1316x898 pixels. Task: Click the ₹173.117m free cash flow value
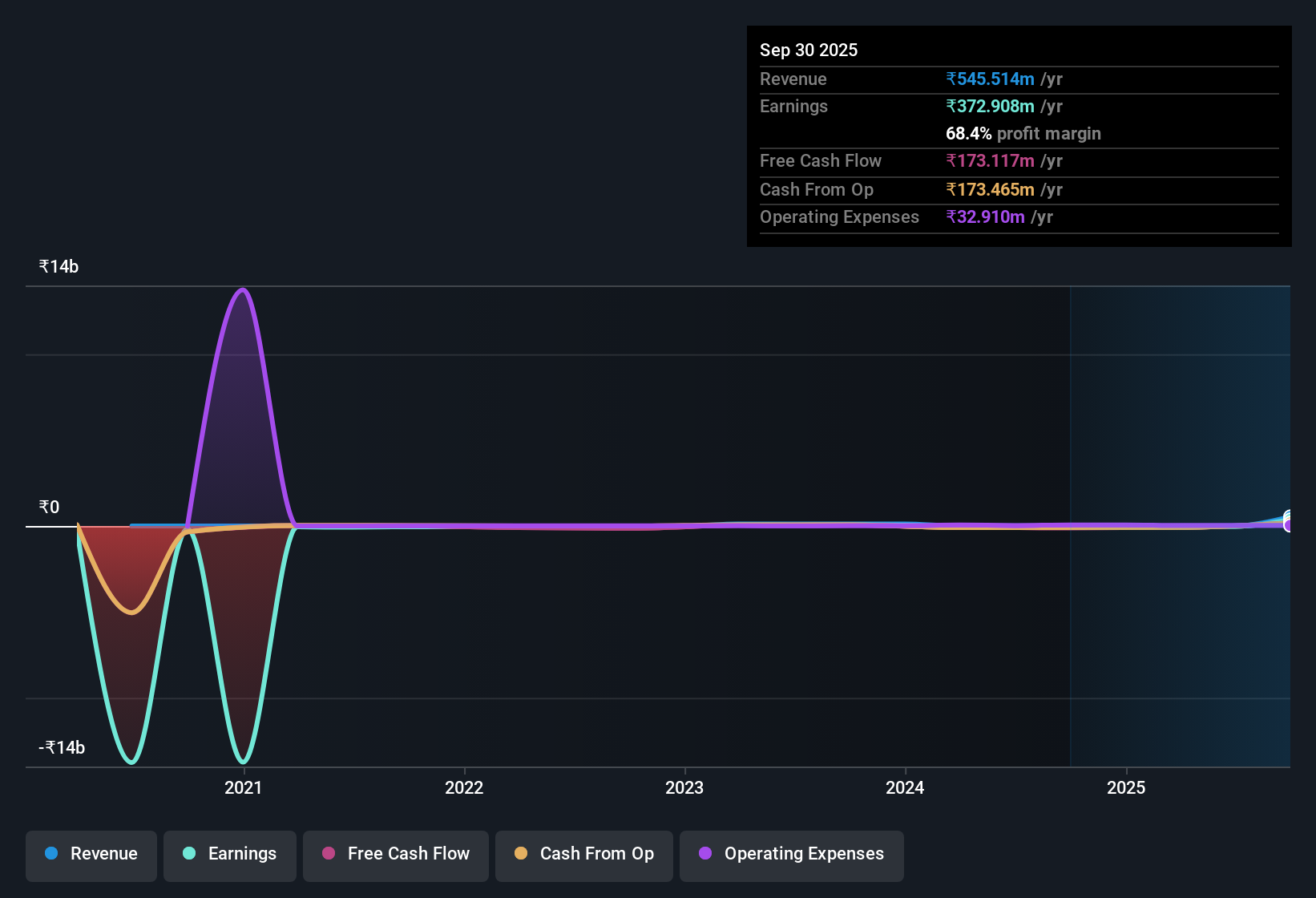pyautogui.click(x=990, y=161)
